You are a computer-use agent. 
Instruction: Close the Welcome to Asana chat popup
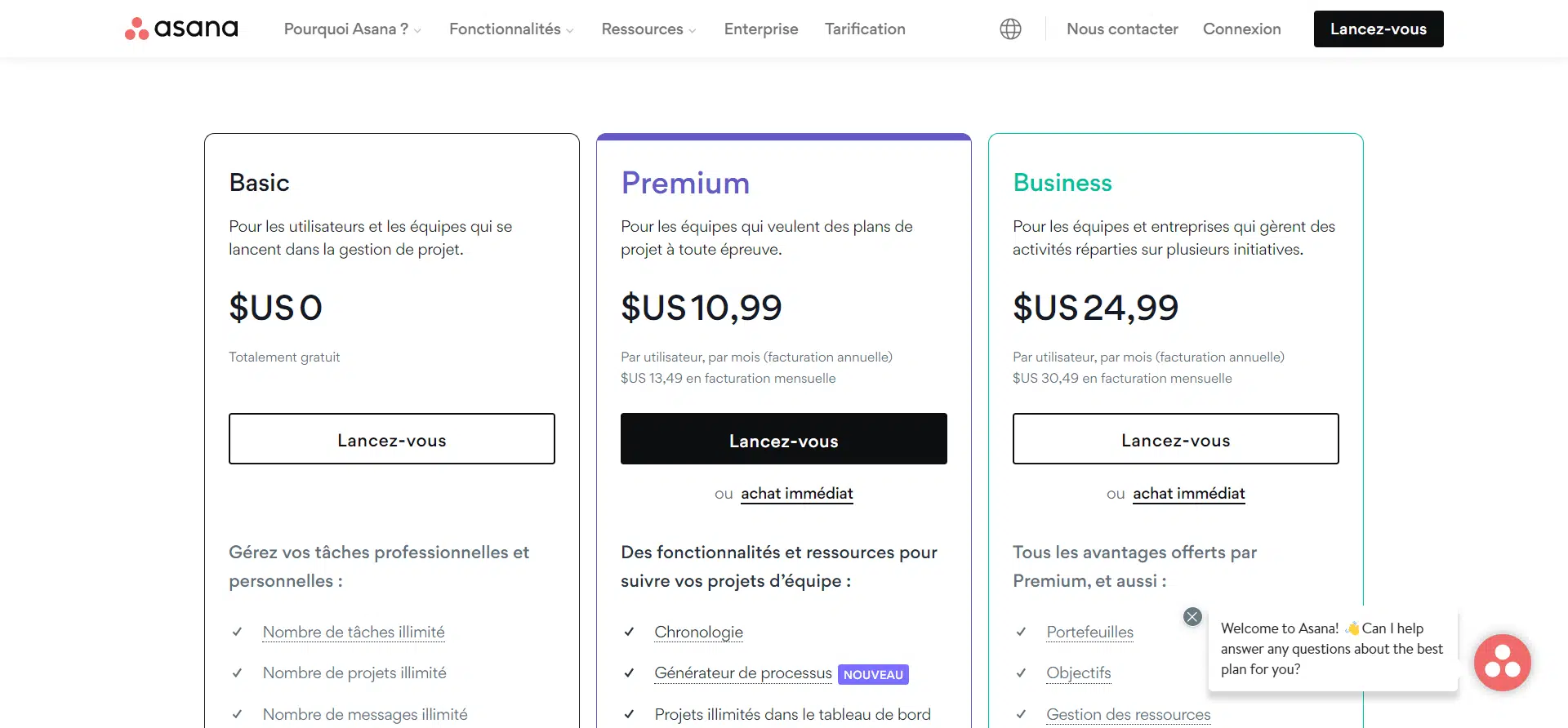coord(1192,617)
